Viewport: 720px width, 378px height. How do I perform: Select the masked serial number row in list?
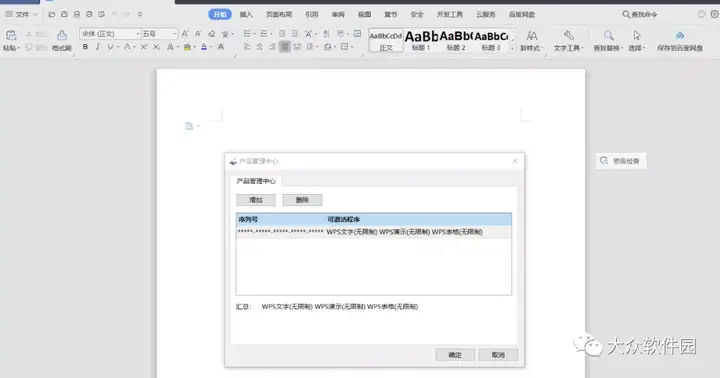374,232
